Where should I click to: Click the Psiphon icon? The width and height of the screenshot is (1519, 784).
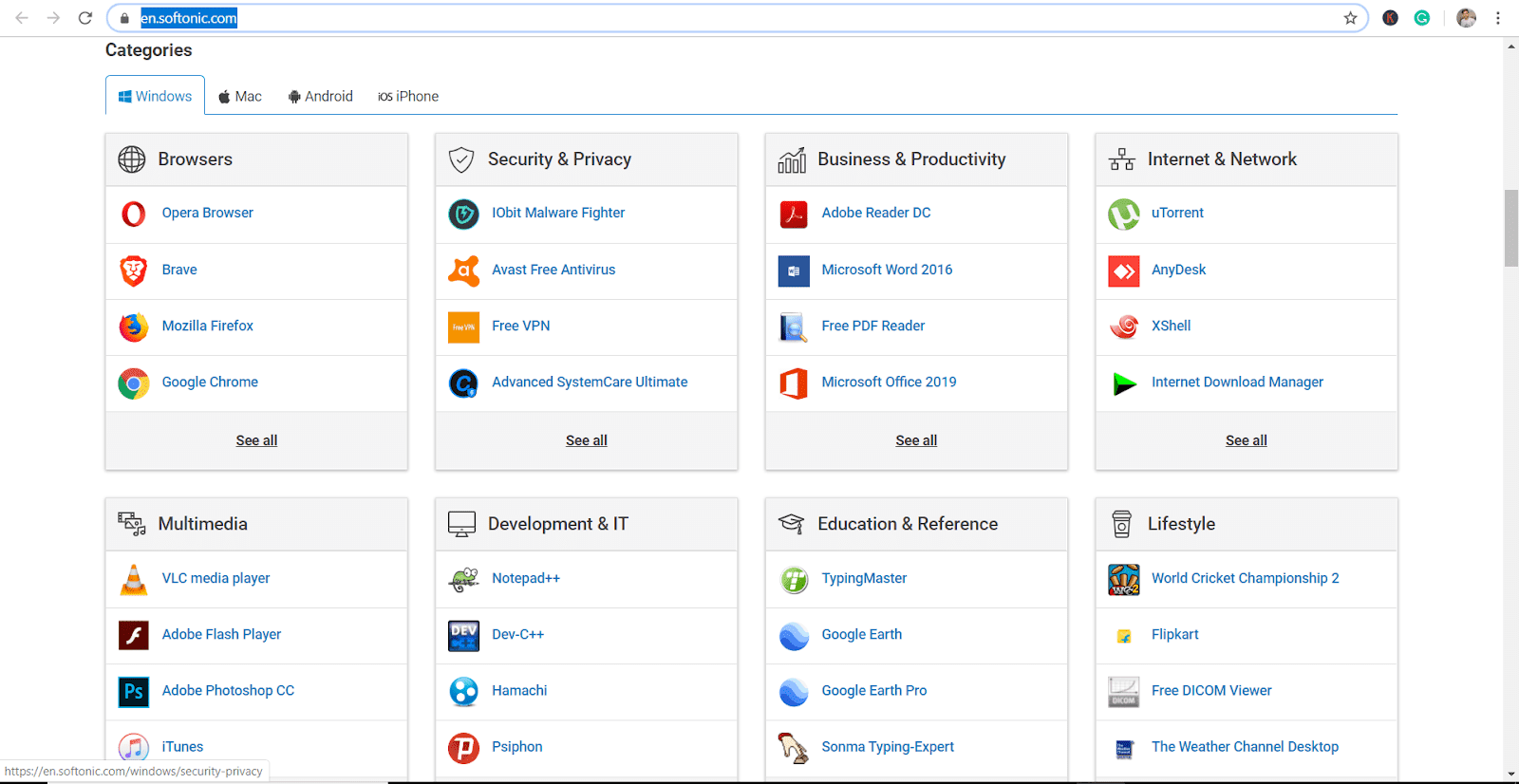(463, 748)
